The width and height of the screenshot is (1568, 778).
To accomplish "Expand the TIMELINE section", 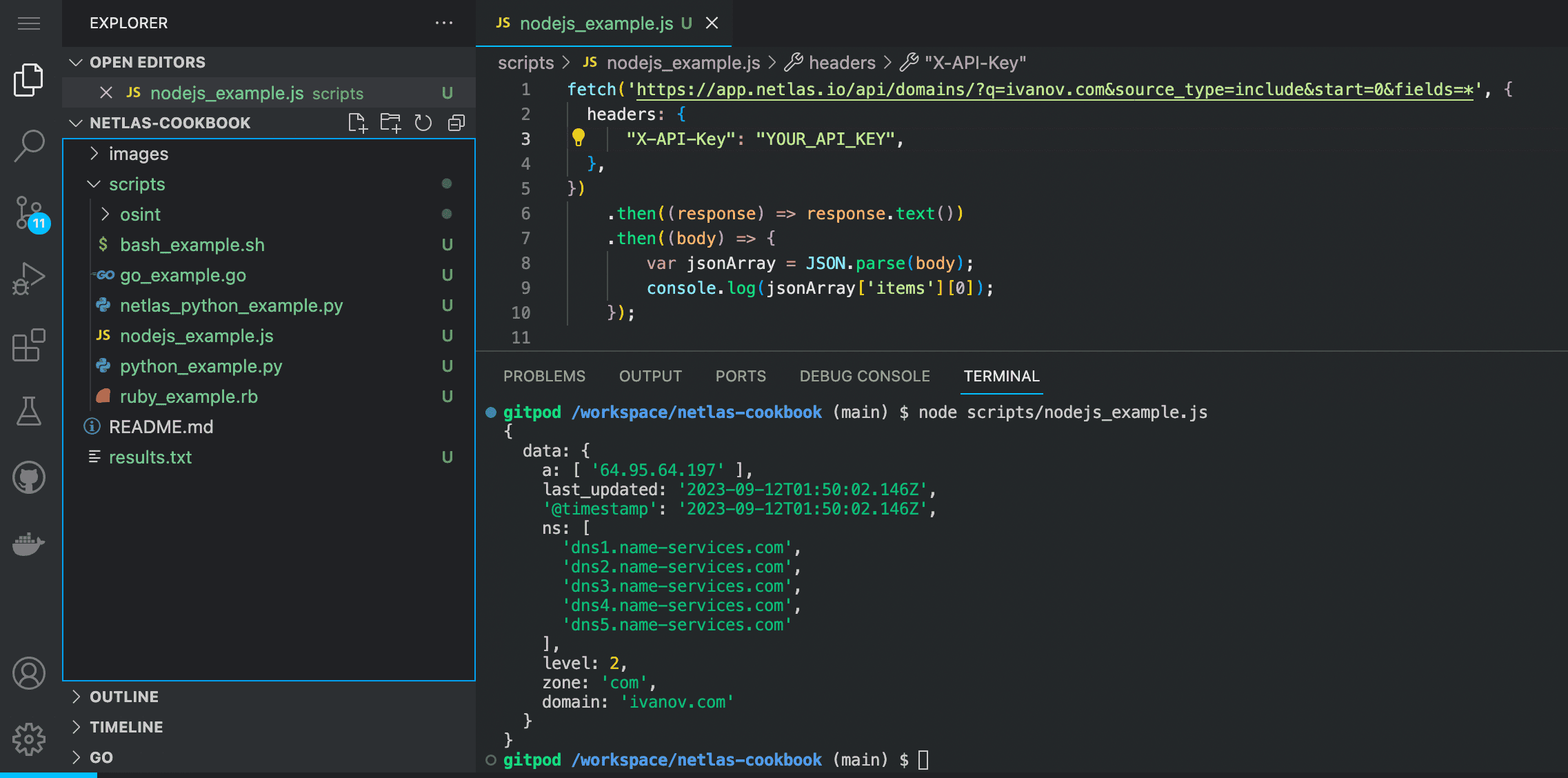I will pyautogui.click(x=126, y=727).
